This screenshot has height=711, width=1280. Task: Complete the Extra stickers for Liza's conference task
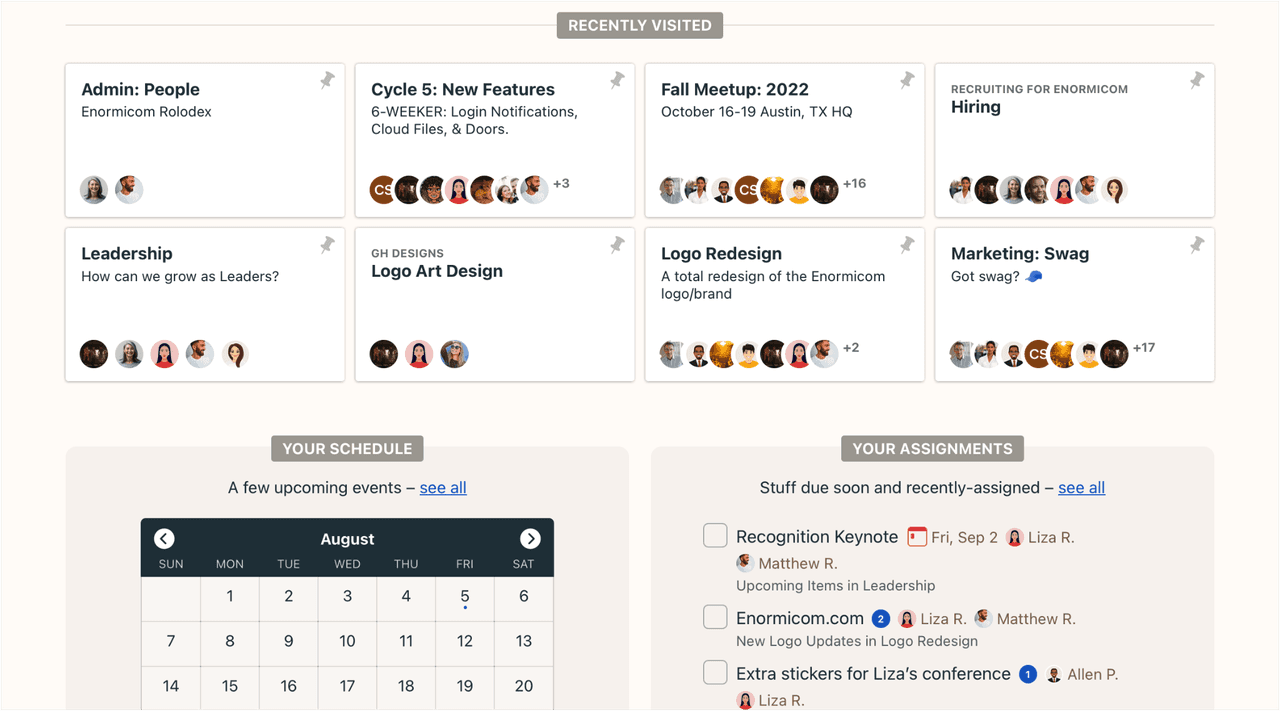pyautogui.click(x=715, y=672)
